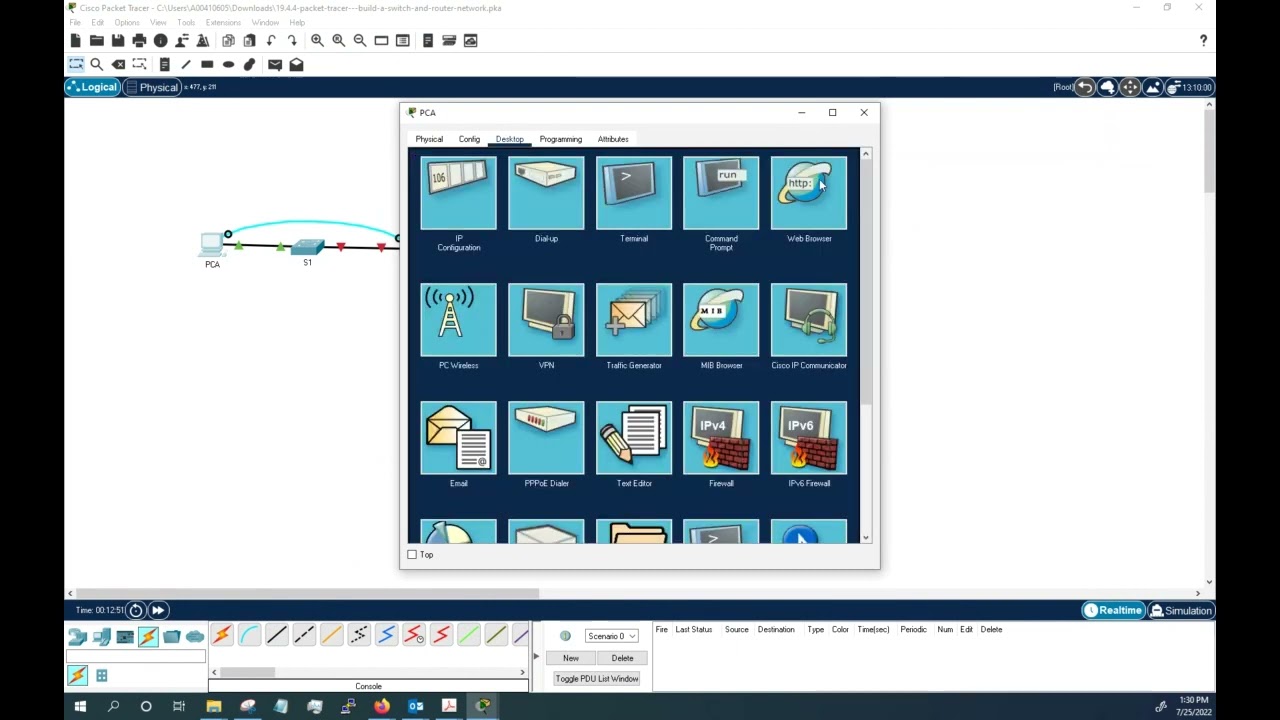The width and height of the screenshot is (1280, 720).
Task: Open the IPv4 Firewall app
Action: [721, 438]
